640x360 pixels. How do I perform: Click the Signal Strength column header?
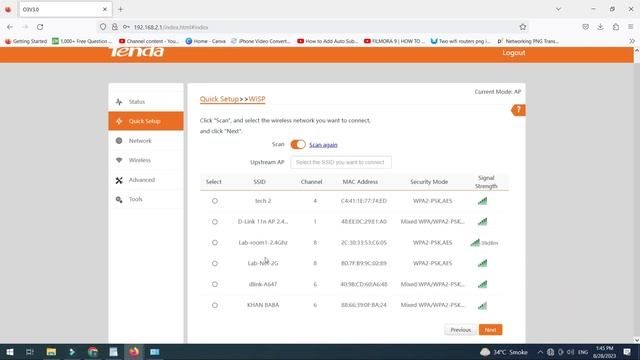[x=486, y=182]
